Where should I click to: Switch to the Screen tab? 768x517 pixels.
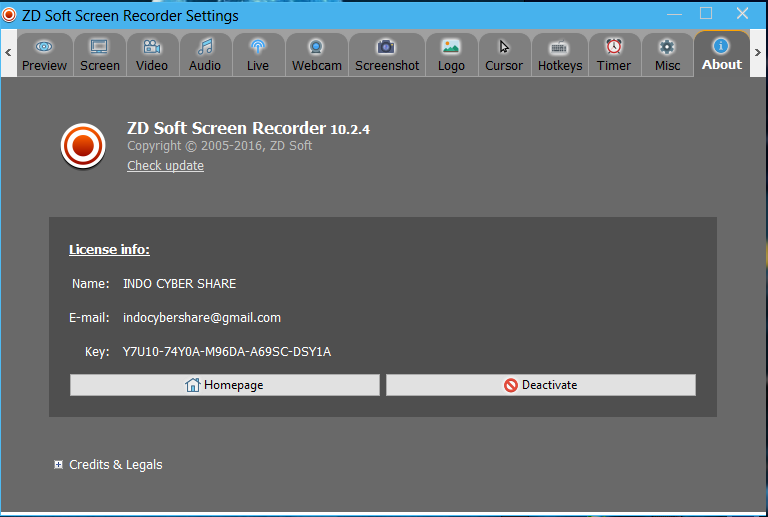click(x=100, y=55)
